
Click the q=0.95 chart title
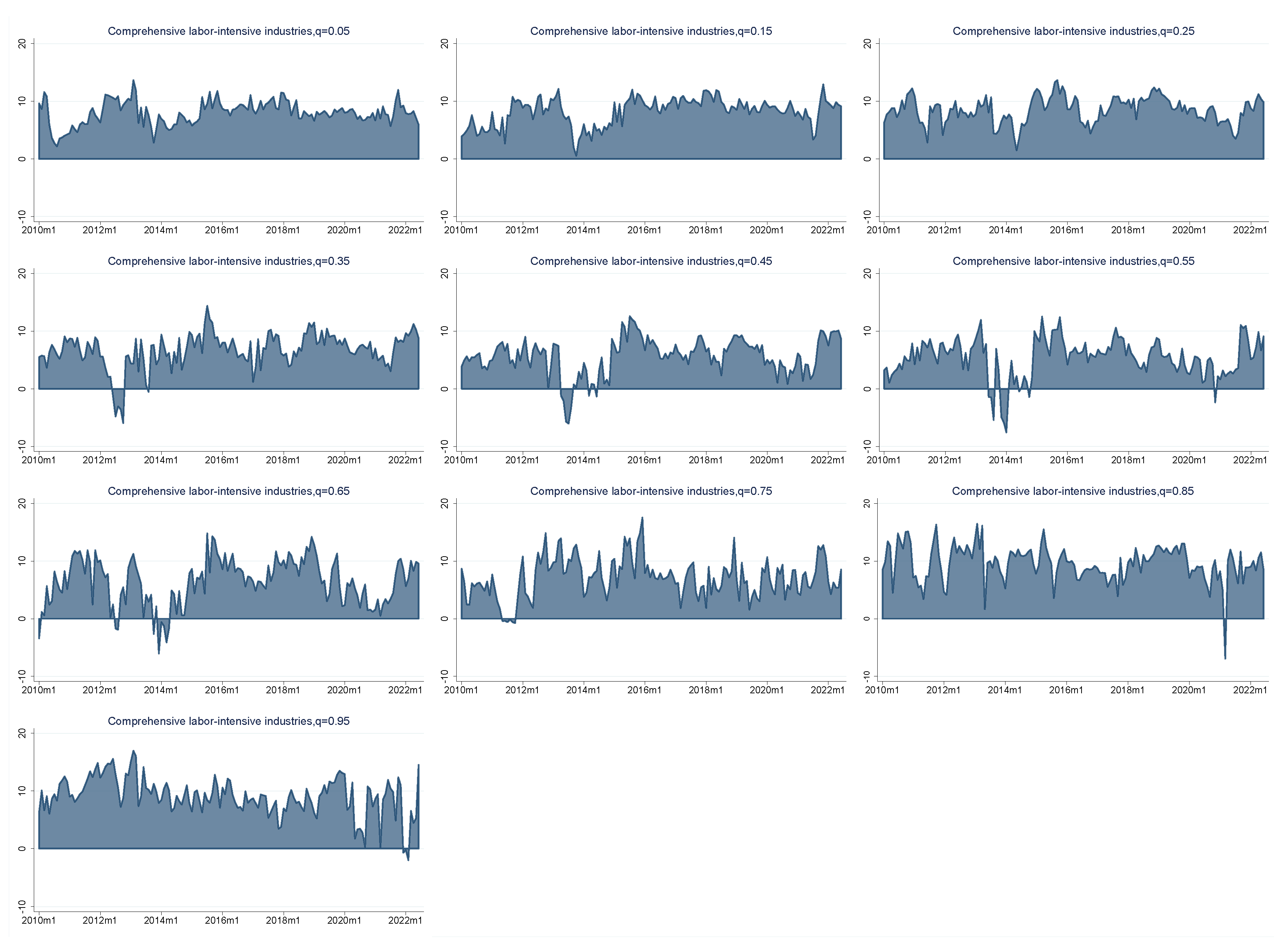[x=228, y=721]
